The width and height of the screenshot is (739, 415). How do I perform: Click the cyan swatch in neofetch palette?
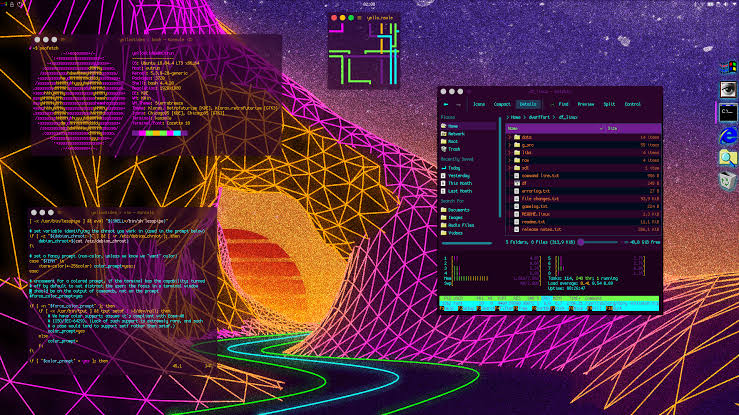(176, 133)
